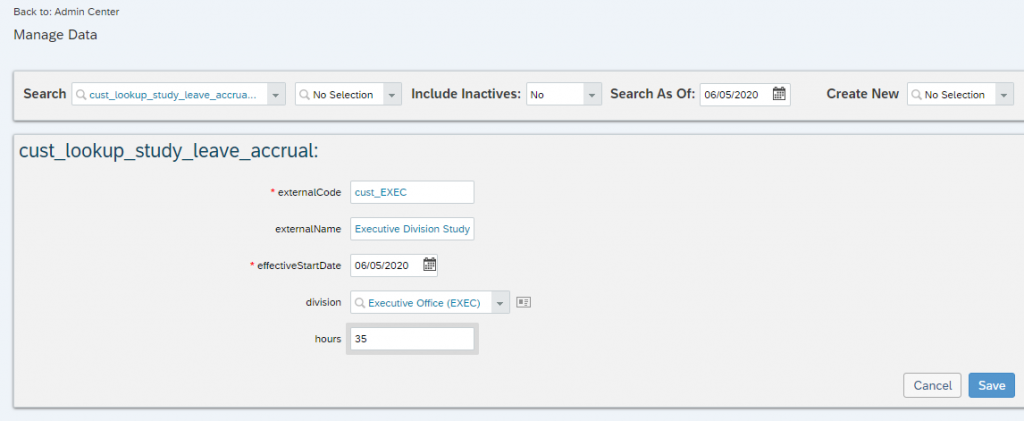1024x421 pixels.
Task: Click the Save button
Action: pyautogui.click(x=991, y=386)
